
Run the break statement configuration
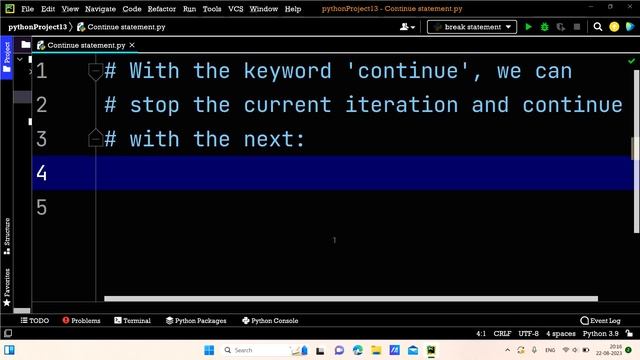[528, 27]
